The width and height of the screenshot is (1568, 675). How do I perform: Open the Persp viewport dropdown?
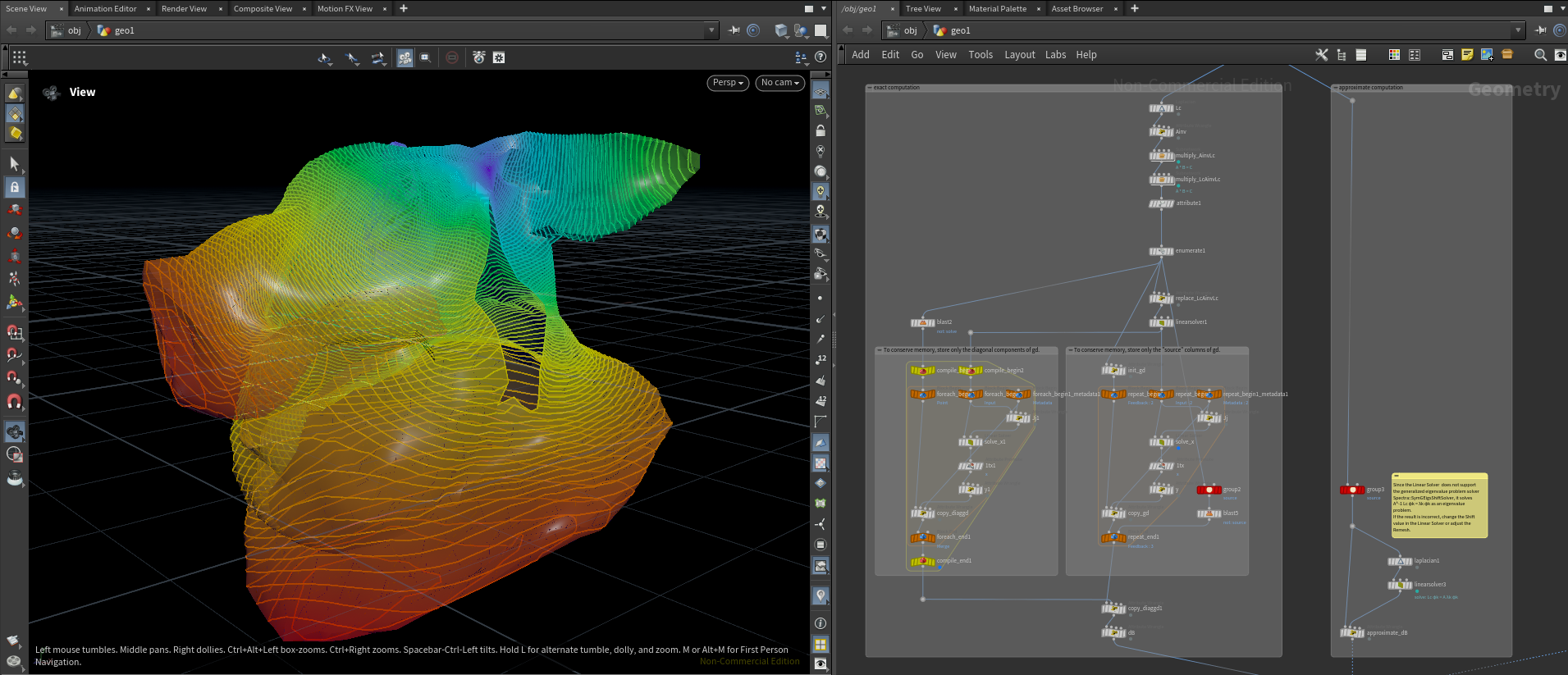click(x=727, y=83)
